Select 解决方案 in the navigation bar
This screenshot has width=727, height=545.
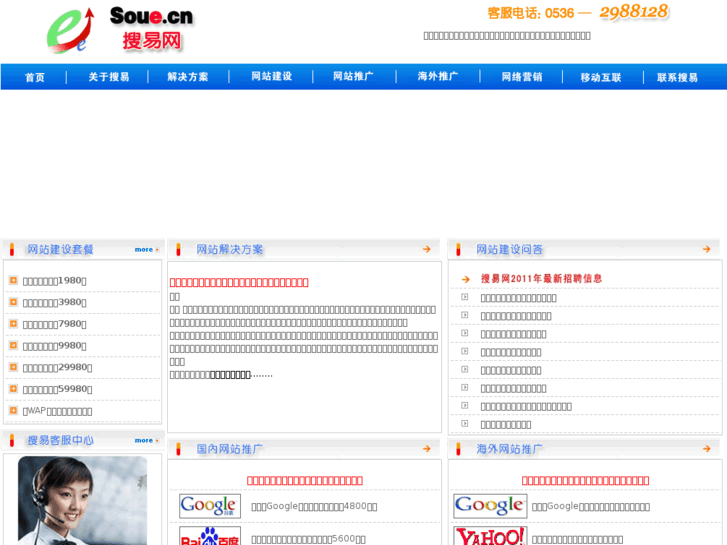click(188, 77)
